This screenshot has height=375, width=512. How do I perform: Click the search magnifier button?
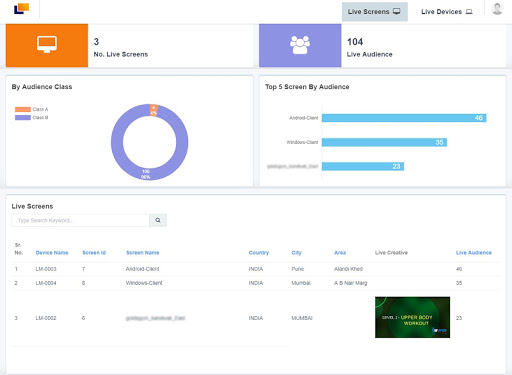coord(158,220)
